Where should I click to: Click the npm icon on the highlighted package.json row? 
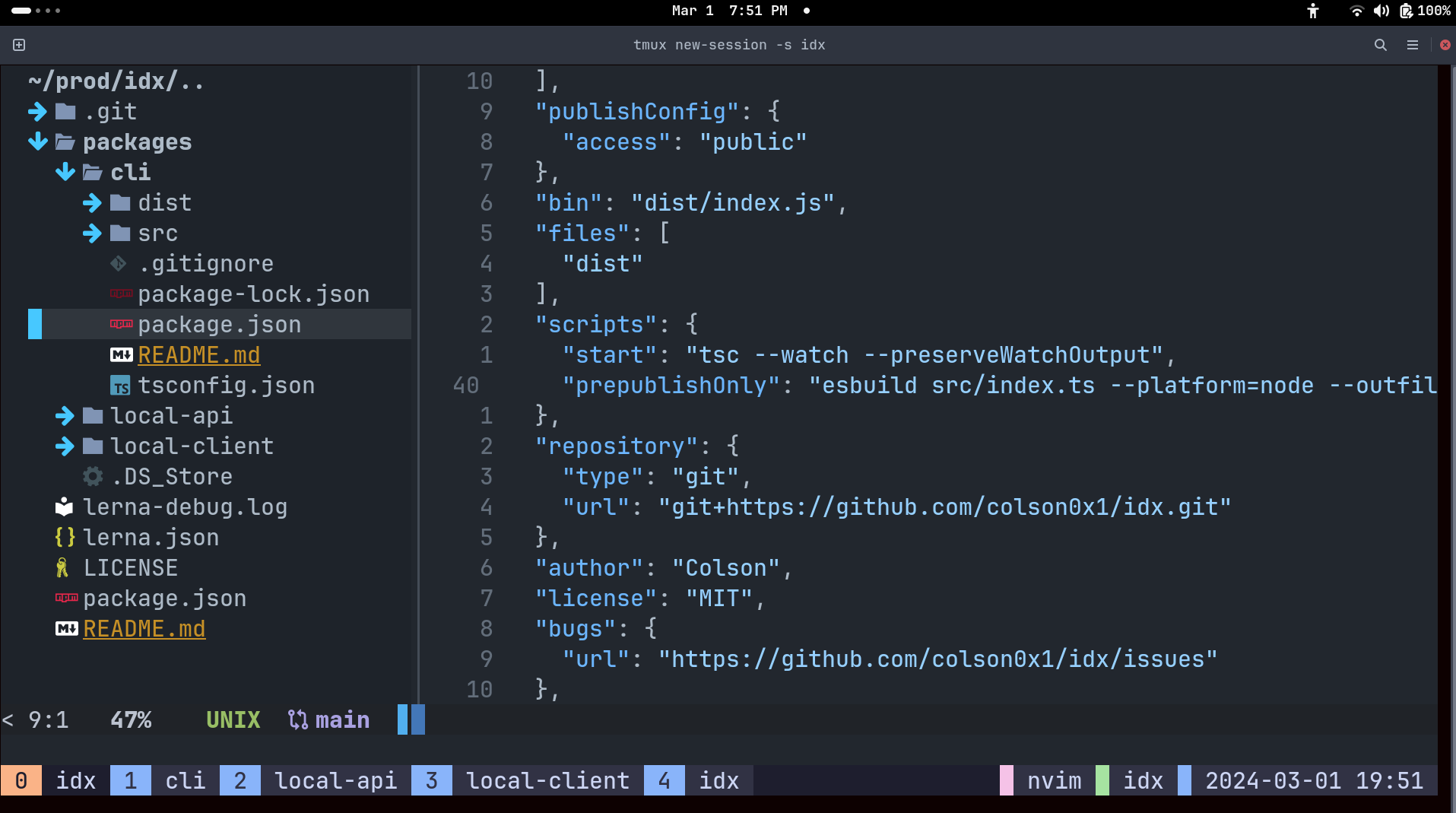(x=121, y=324)
